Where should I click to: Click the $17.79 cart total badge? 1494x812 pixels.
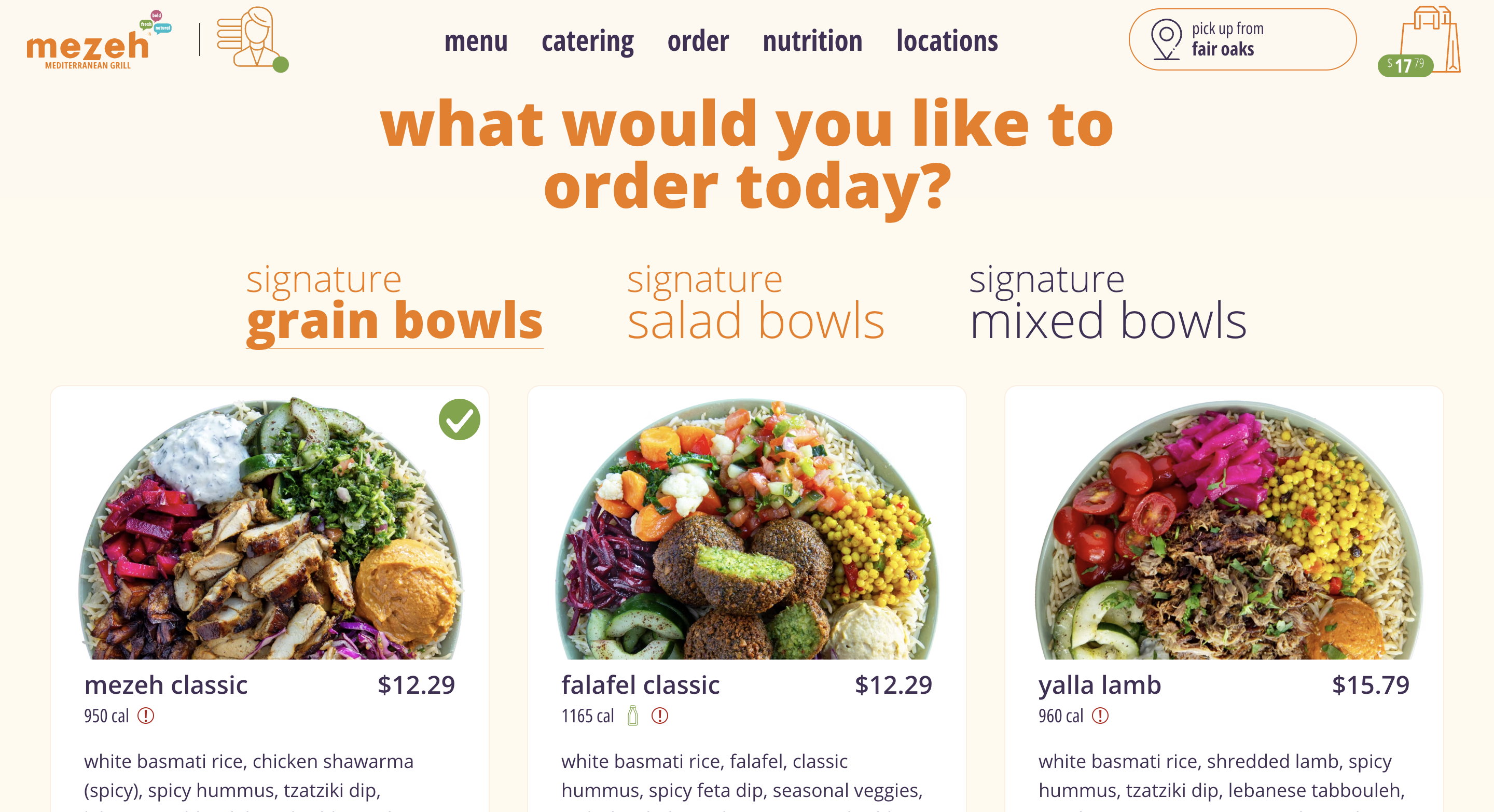[1405, 65]
